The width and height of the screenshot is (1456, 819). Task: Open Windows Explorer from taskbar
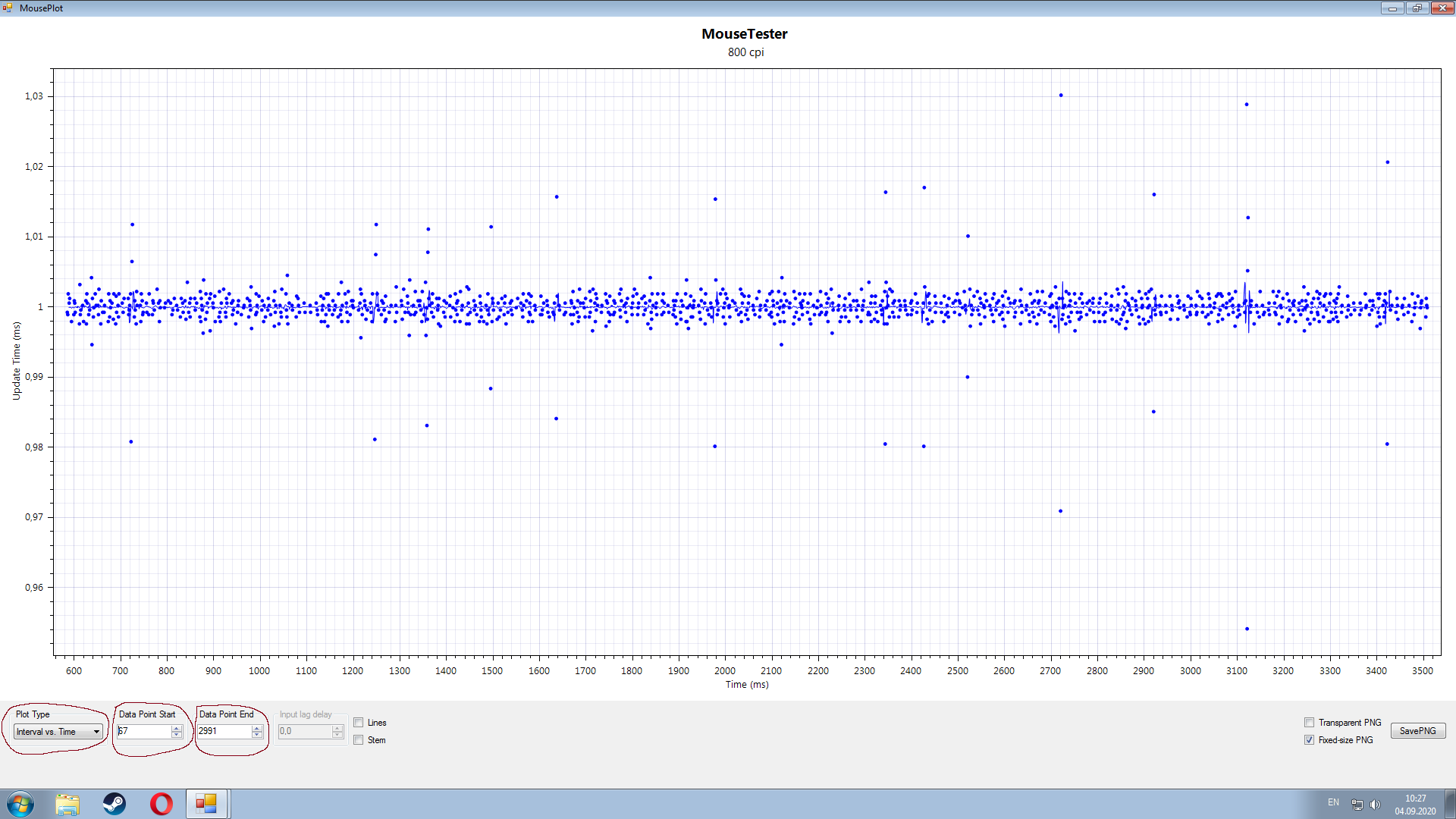point(67,804)
